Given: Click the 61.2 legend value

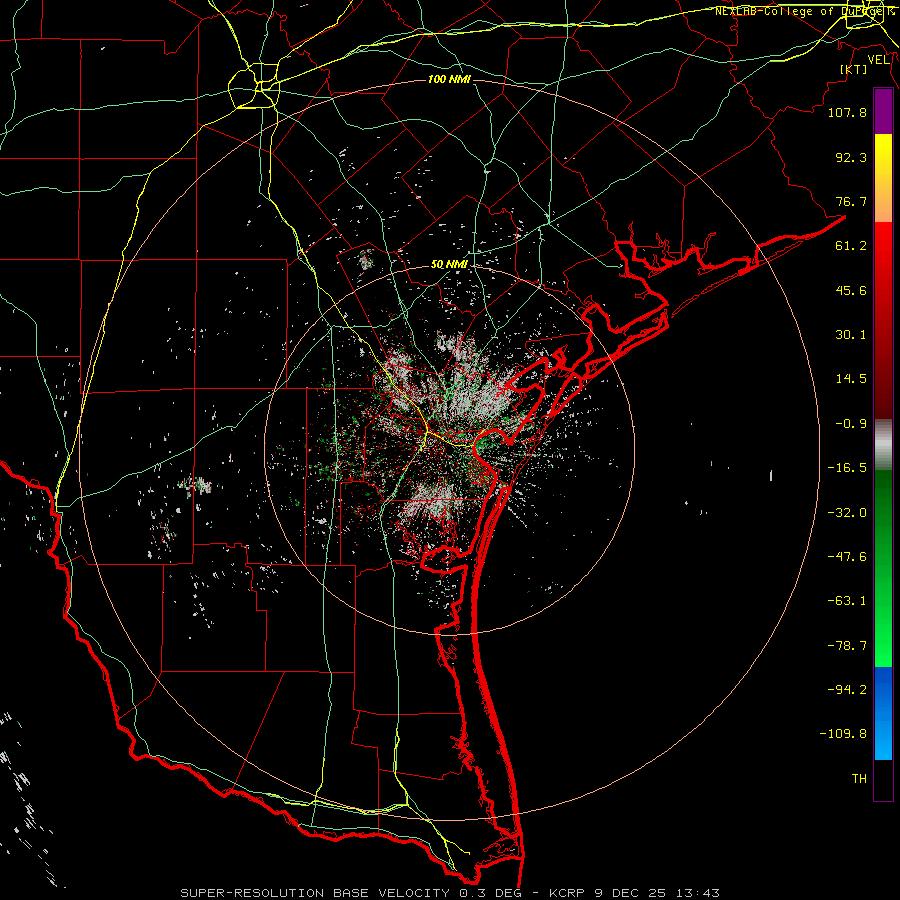Looking at the screenshot, I should pyautogui.click(x=851, y=246).
